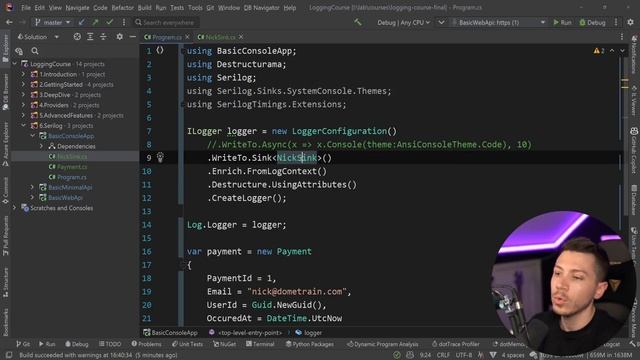
Task: Expand the 4.Providers folder
Action: coord(23,105)
